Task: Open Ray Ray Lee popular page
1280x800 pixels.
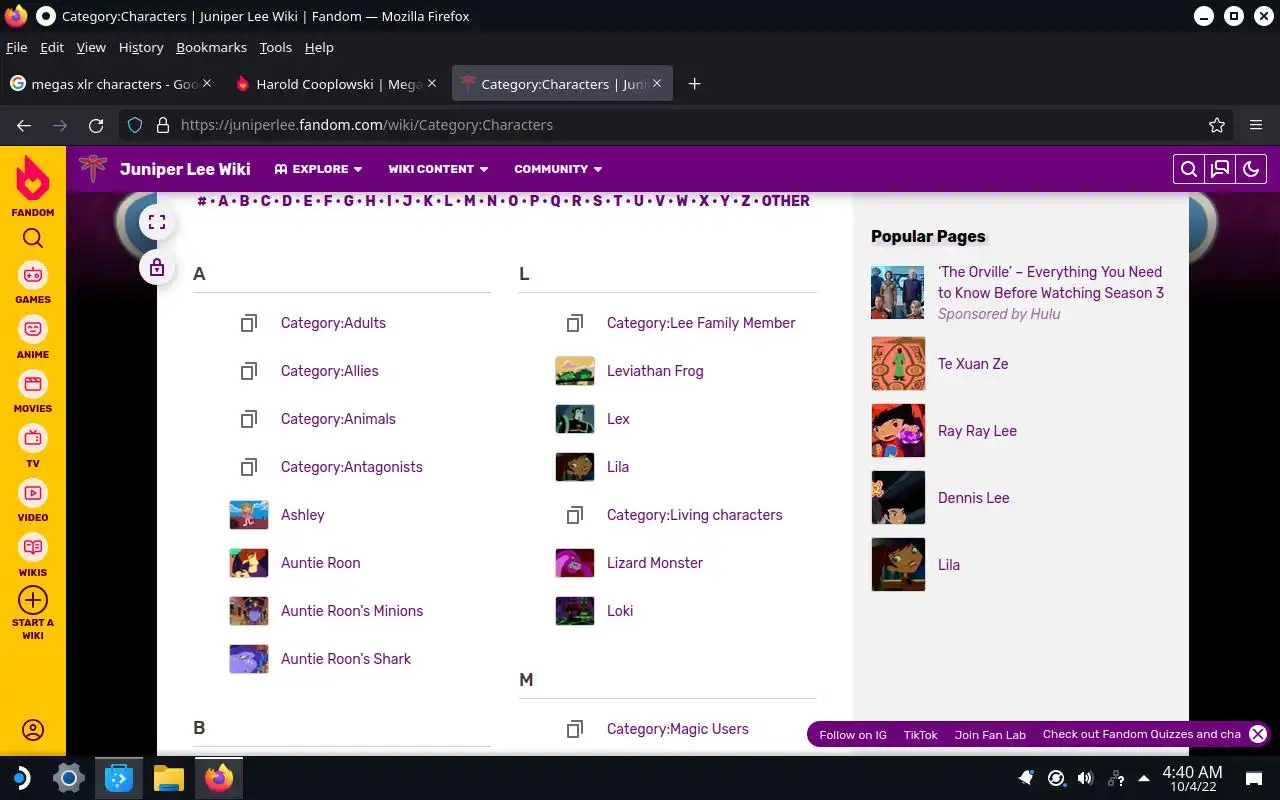Action: click(x=977, y=431)
